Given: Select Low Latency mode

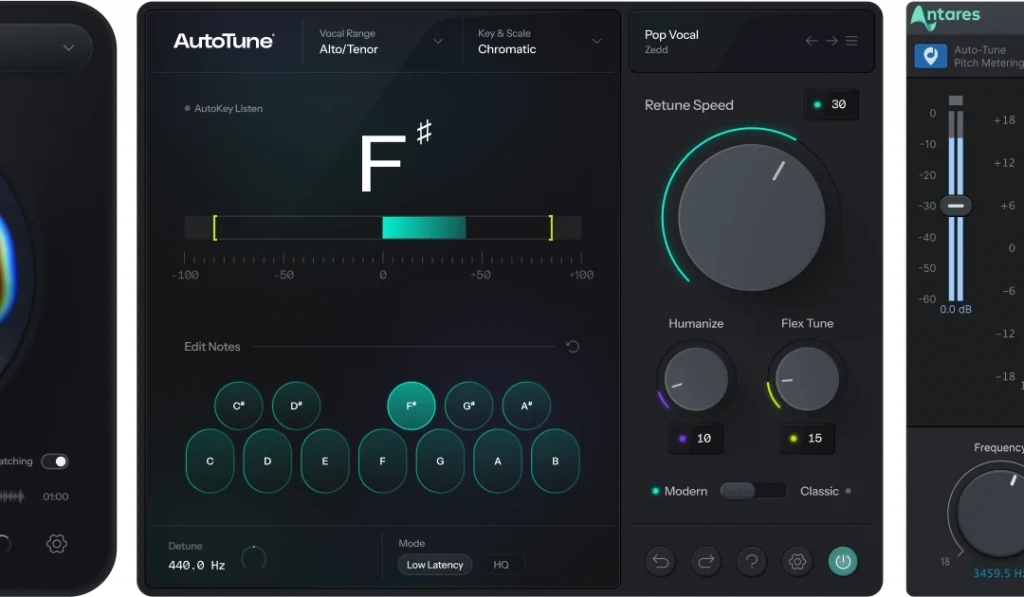Looking at the screenshot, I should pyautogui.click(x=435, y=565).
